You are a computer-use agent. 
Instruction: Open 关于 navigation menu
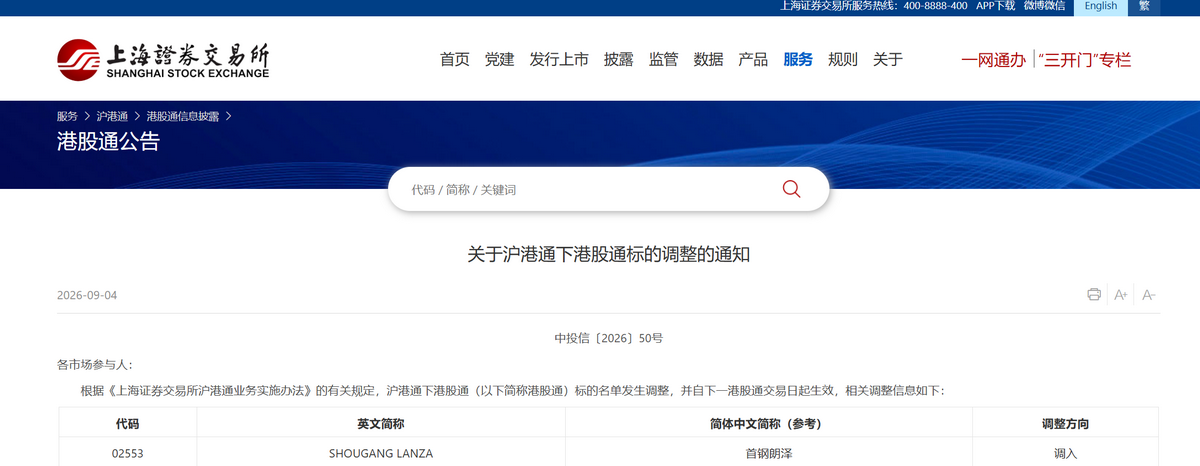[x=888, y=59]
